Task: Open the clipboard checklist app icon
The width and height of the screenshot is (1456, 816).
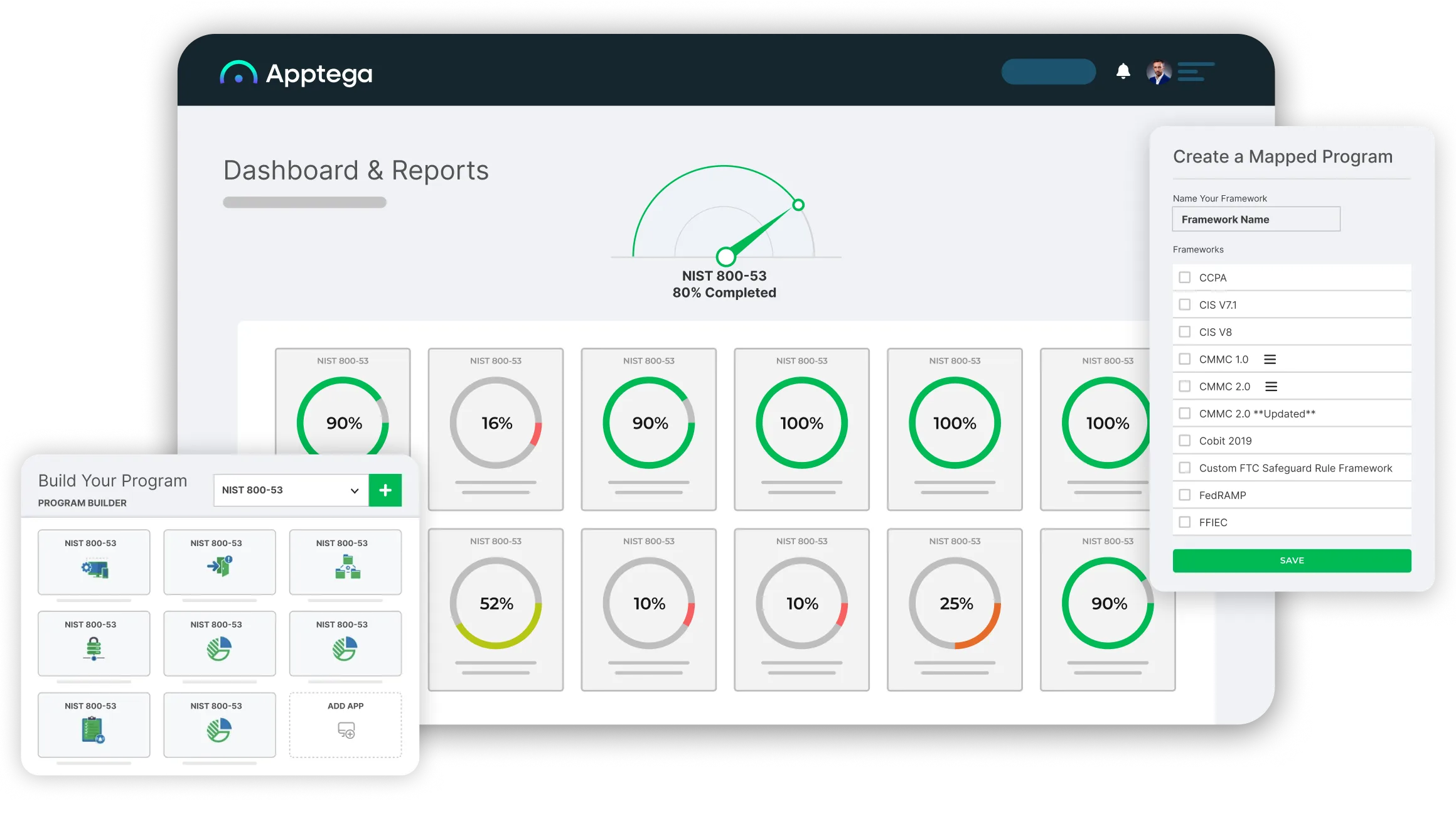Action: [x=93, y=731]
